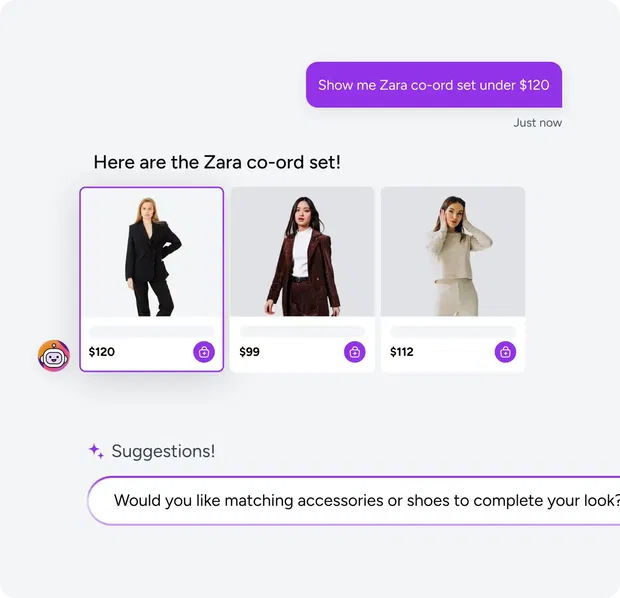Viewport: 620px width, 598px height.
Task: Add the $120 black suit to bag
Action: click(204, 352)
